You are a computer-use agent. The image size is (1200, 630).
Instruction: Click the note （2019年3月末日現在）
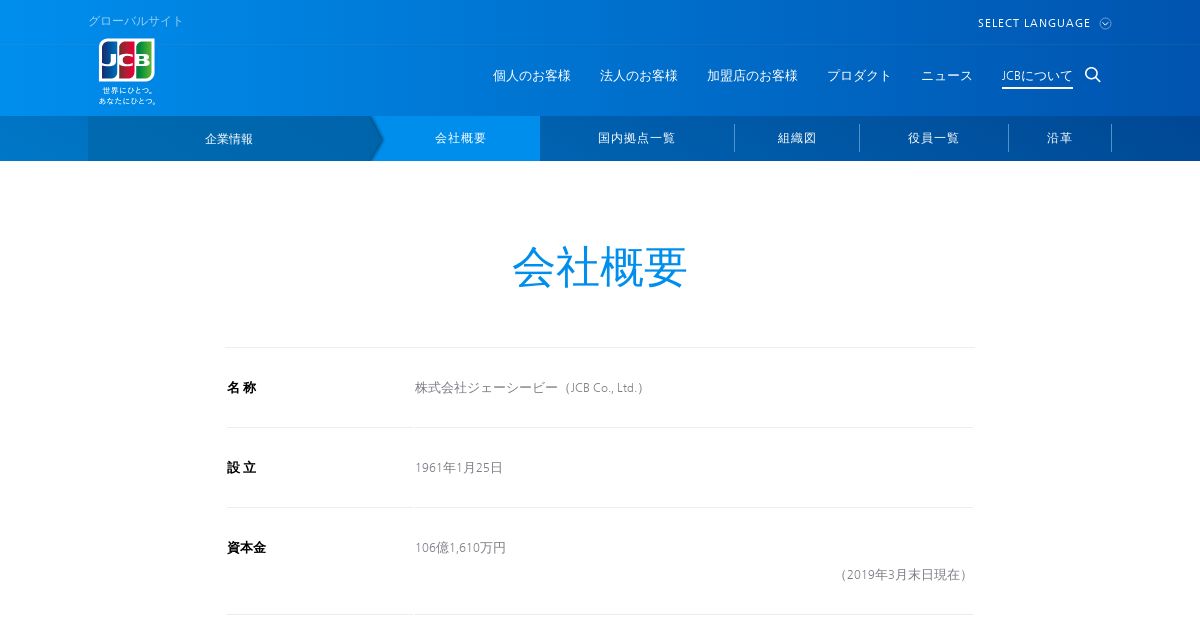[x=903, y=575]
